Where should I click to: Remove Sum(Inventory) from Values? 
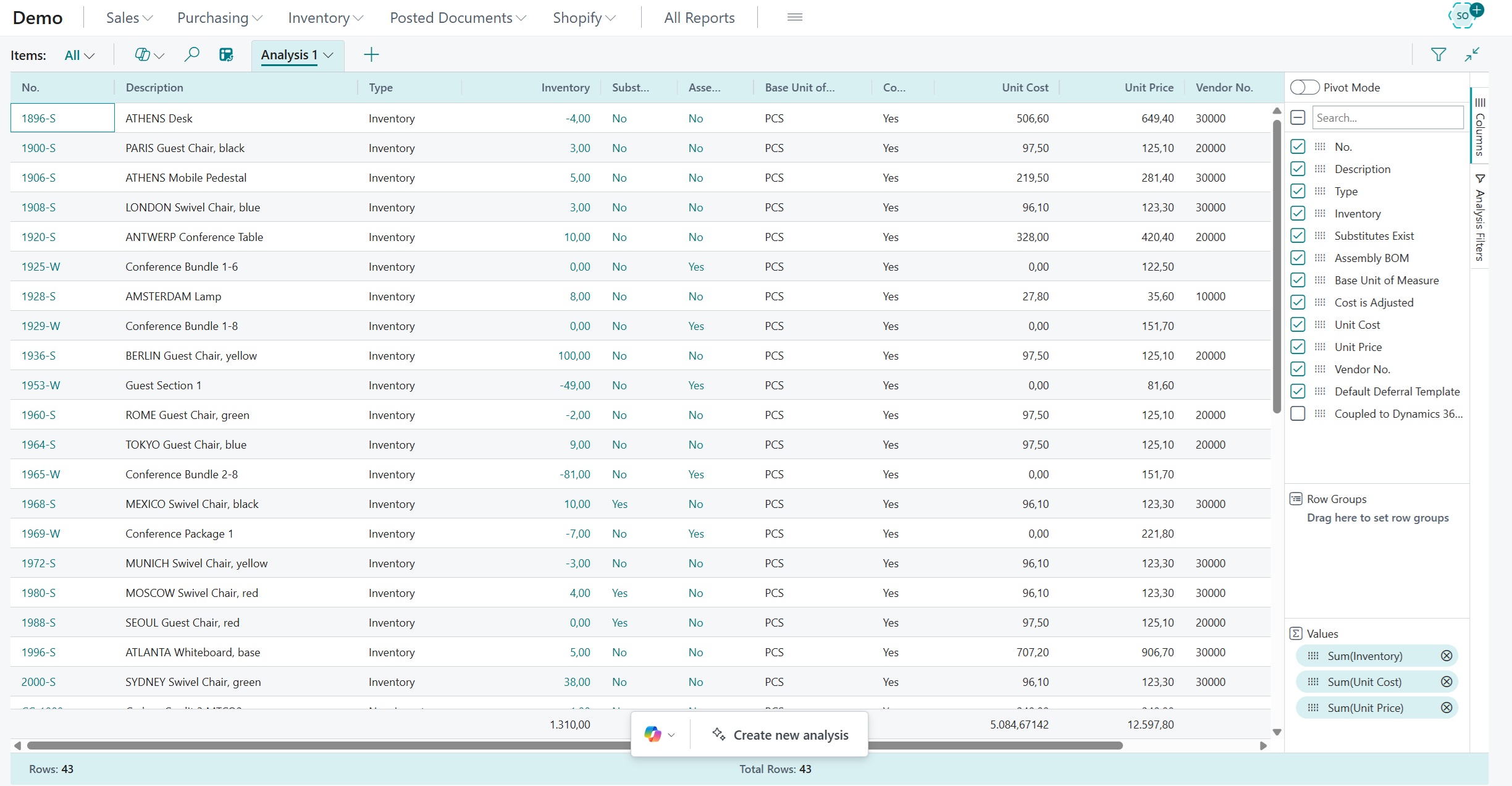tap(1447, 656)
